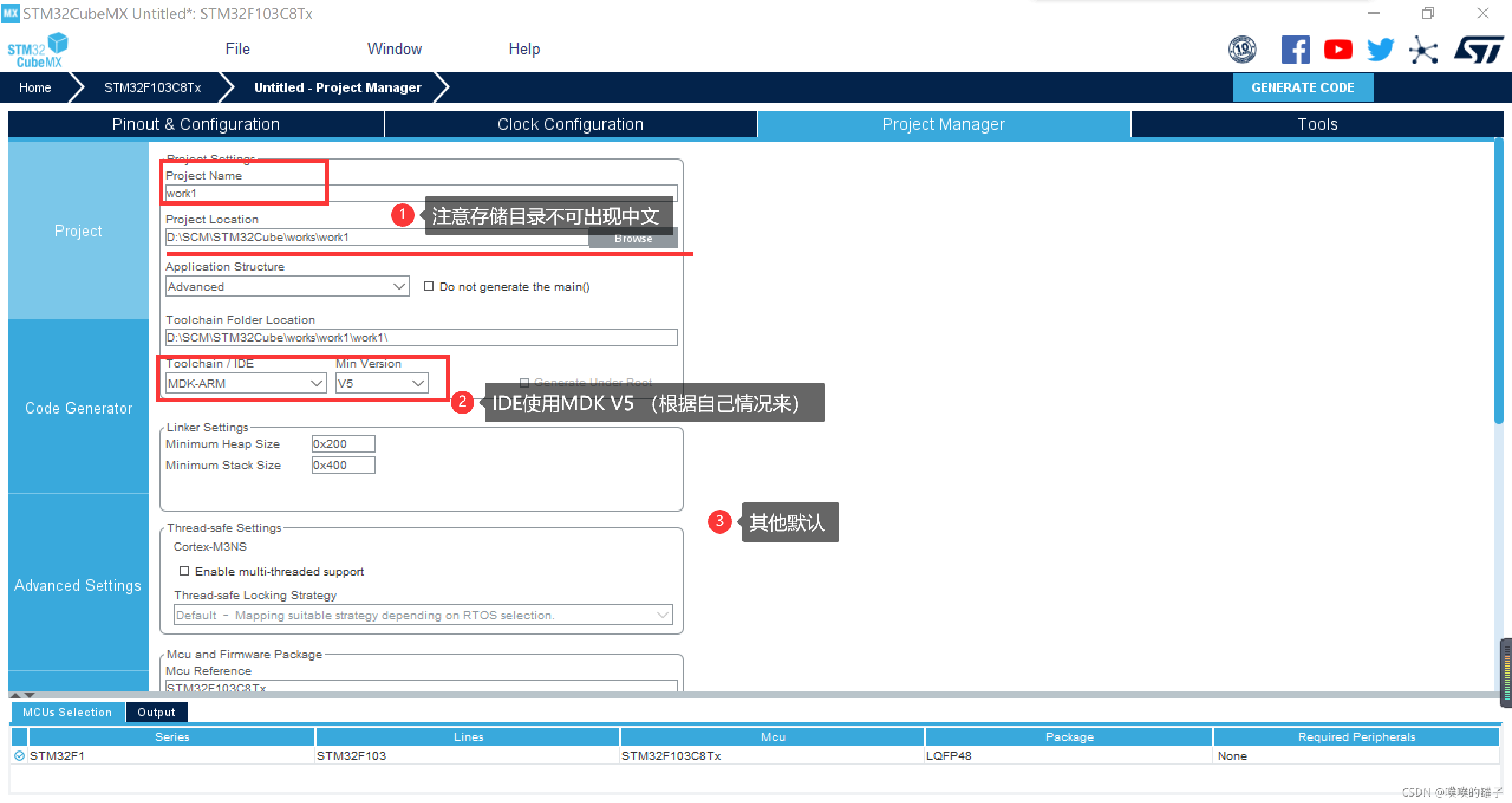The image size is (1512, 803).
Task: Open the File menu
Action: 237,49
